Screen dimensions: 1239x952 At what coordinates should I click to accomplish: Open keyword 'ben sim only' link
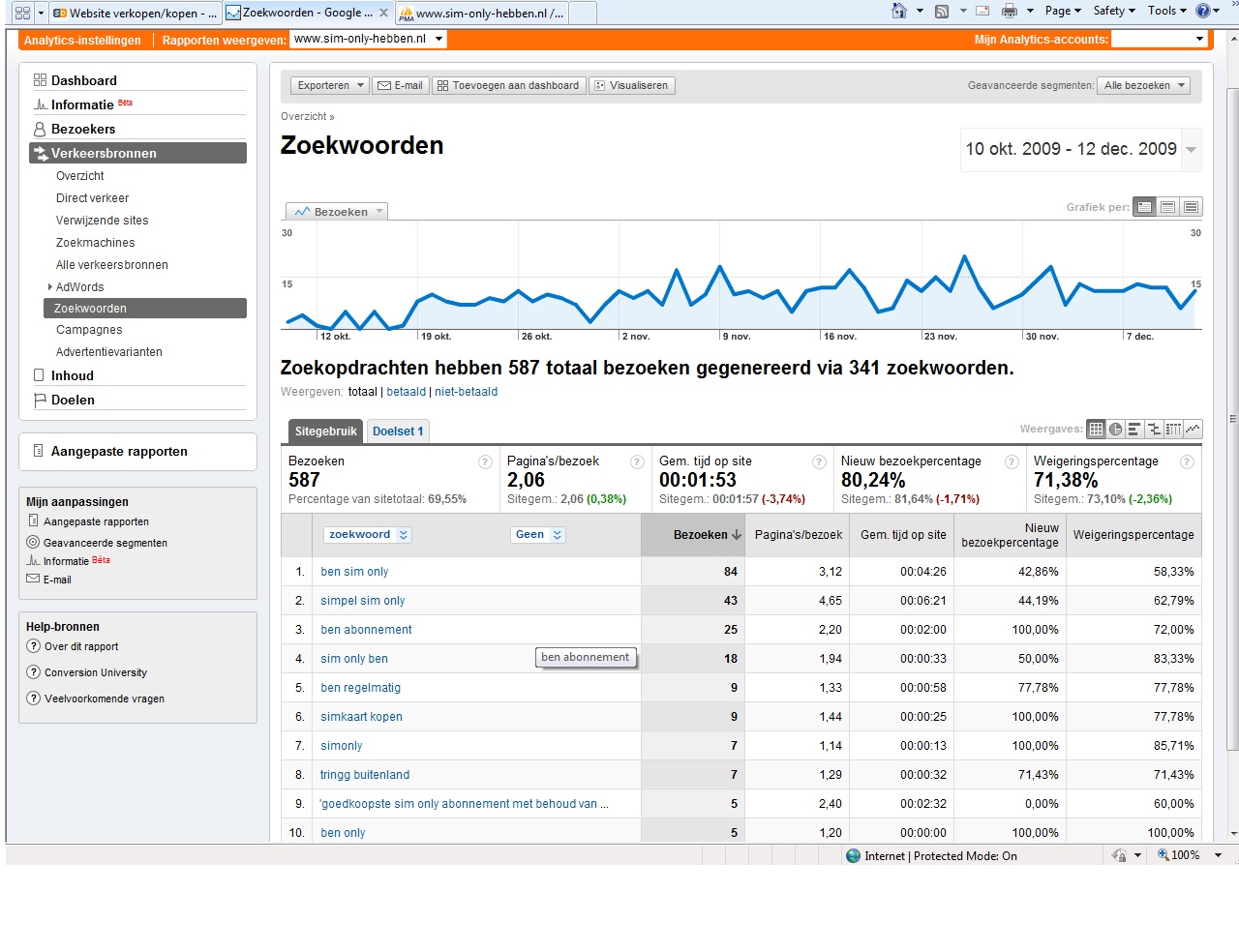[x=354, y=572]
